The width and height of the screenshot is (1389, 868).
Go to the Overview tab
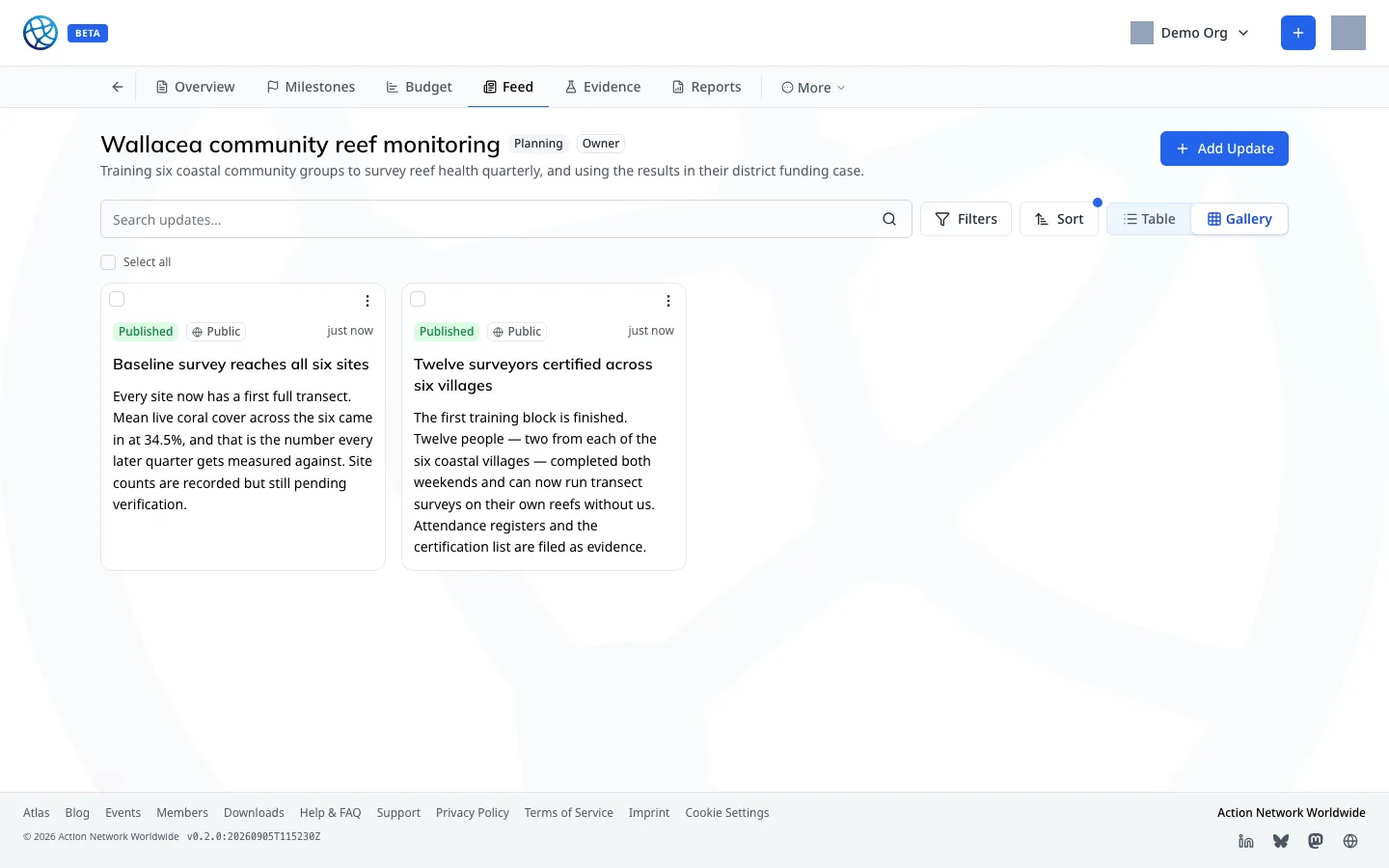(196, 87)
